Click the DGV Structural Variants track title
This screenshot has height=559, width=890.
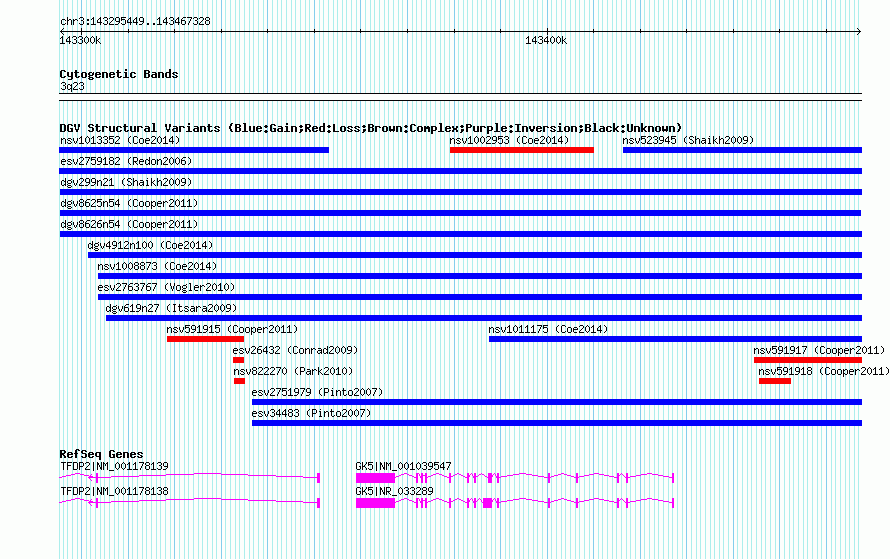[x=370, y=128]
